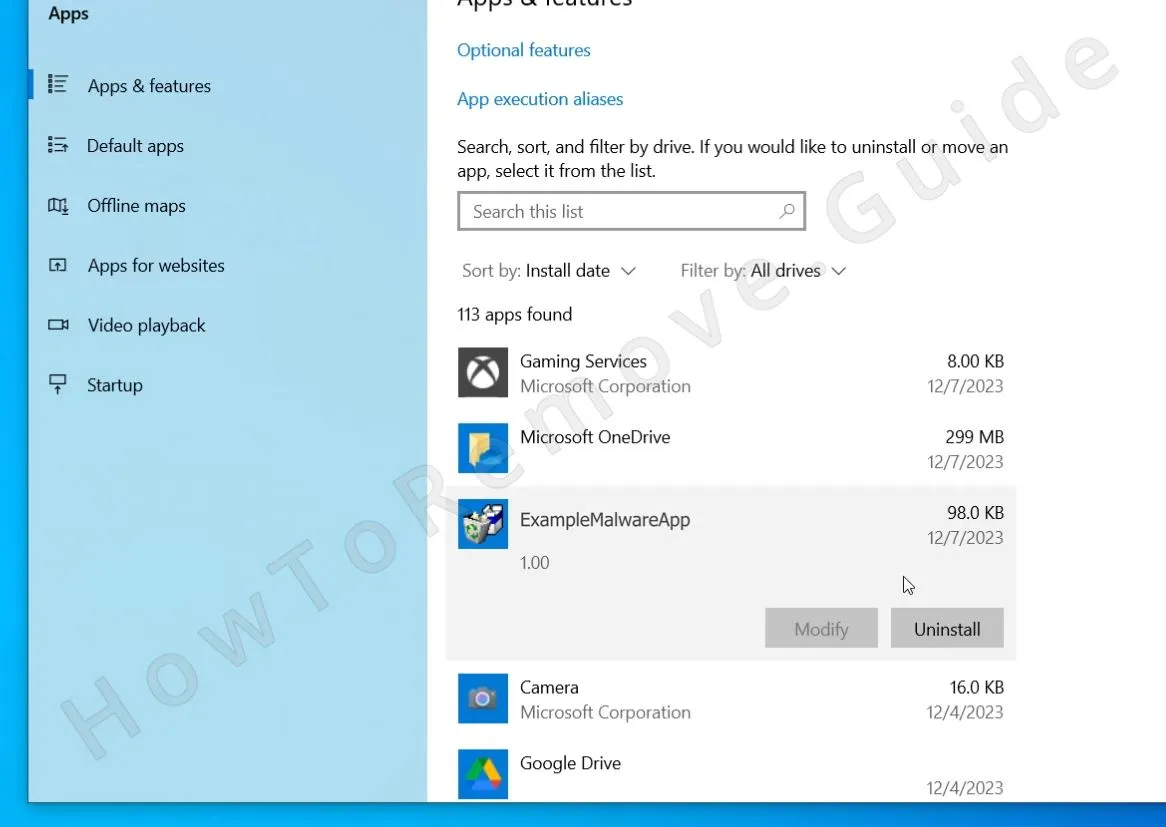Click the Offline maps map icon

coord(58,205)
